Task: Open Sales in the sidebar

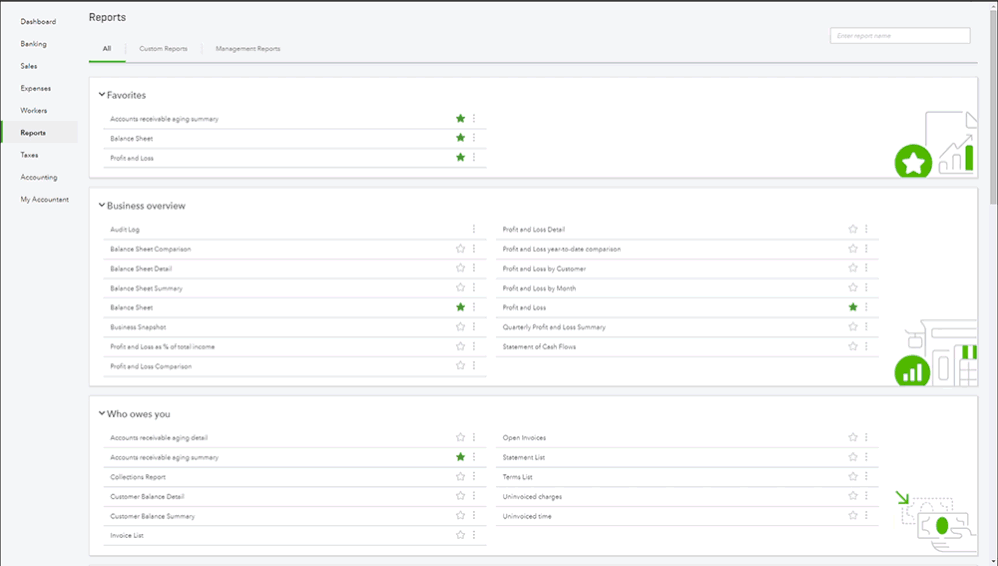Action: pyautogui.click(x=29, y=66)
